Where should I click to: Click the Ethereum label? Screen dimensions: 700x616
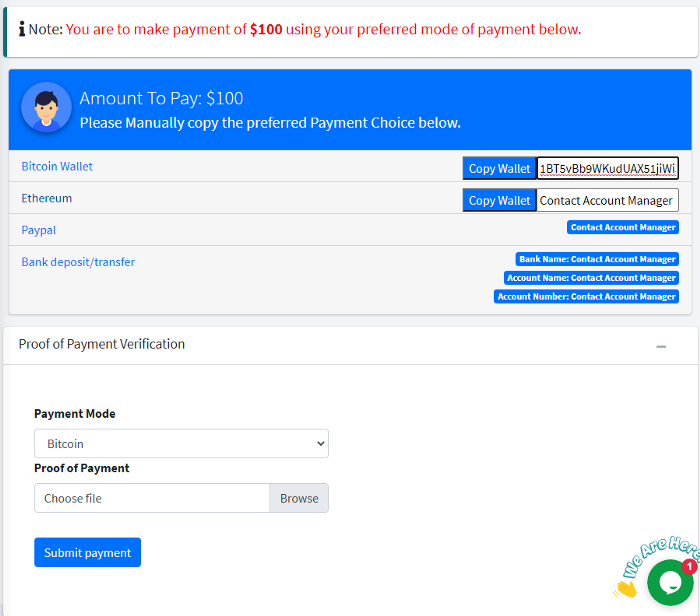click(x=46, y=198)
